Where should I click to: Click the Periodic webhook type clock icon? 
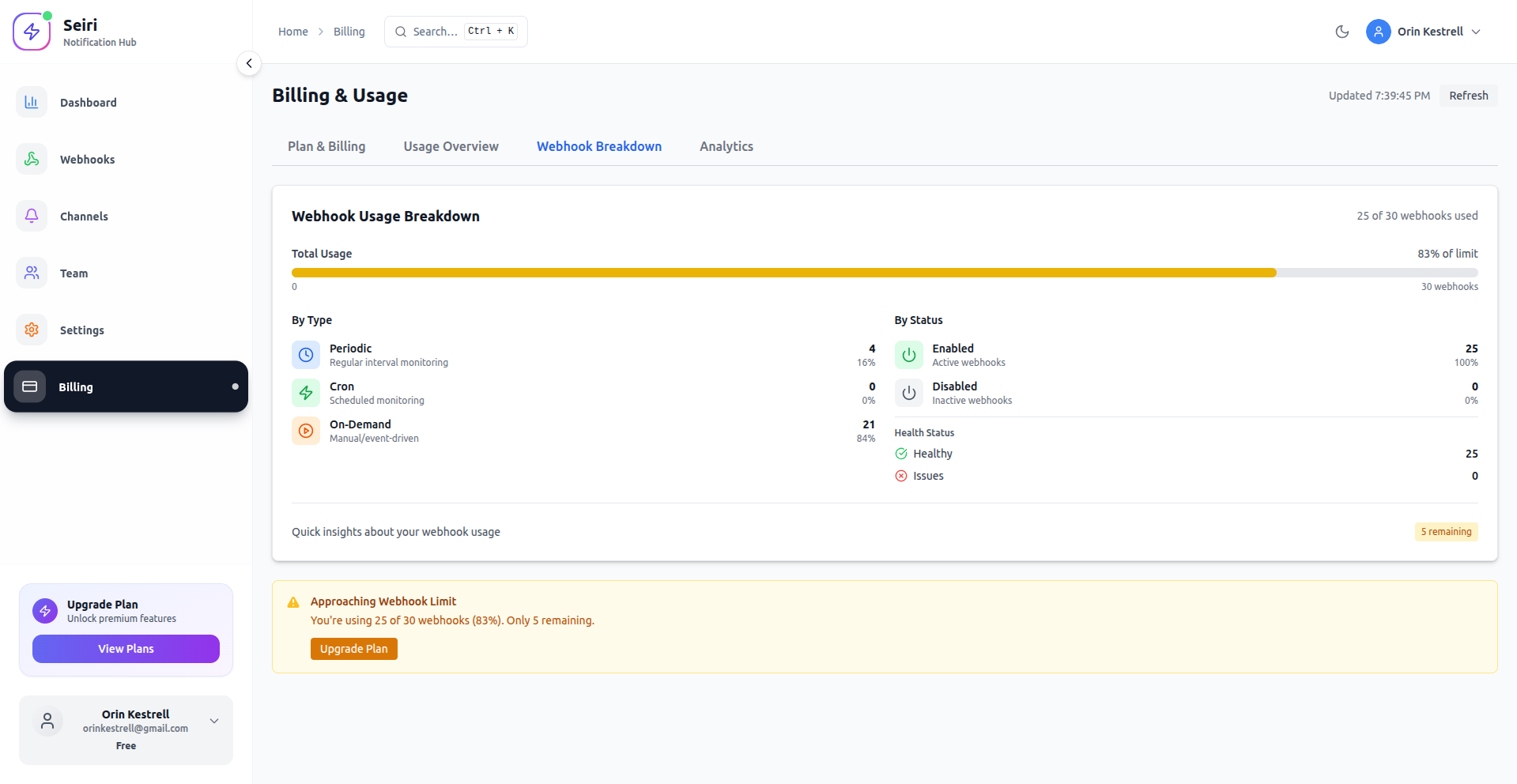tap(306, 354)
